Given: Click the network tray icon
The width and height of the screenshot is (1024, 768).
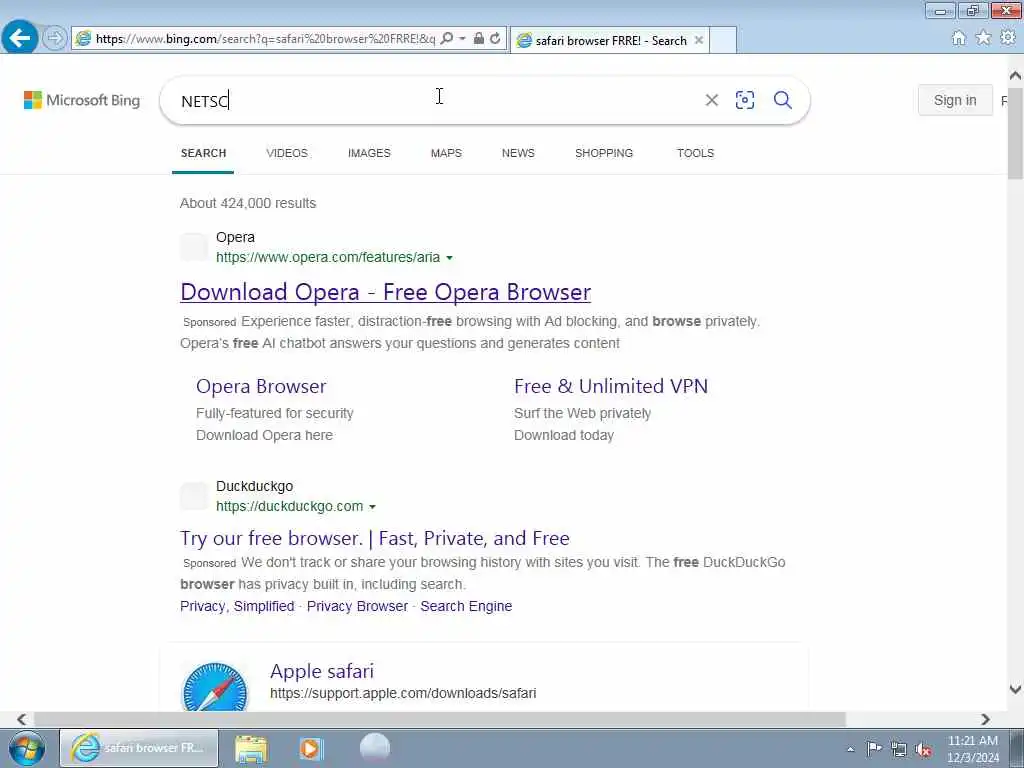Looking at the screenshot, I should tap(899, 749).
